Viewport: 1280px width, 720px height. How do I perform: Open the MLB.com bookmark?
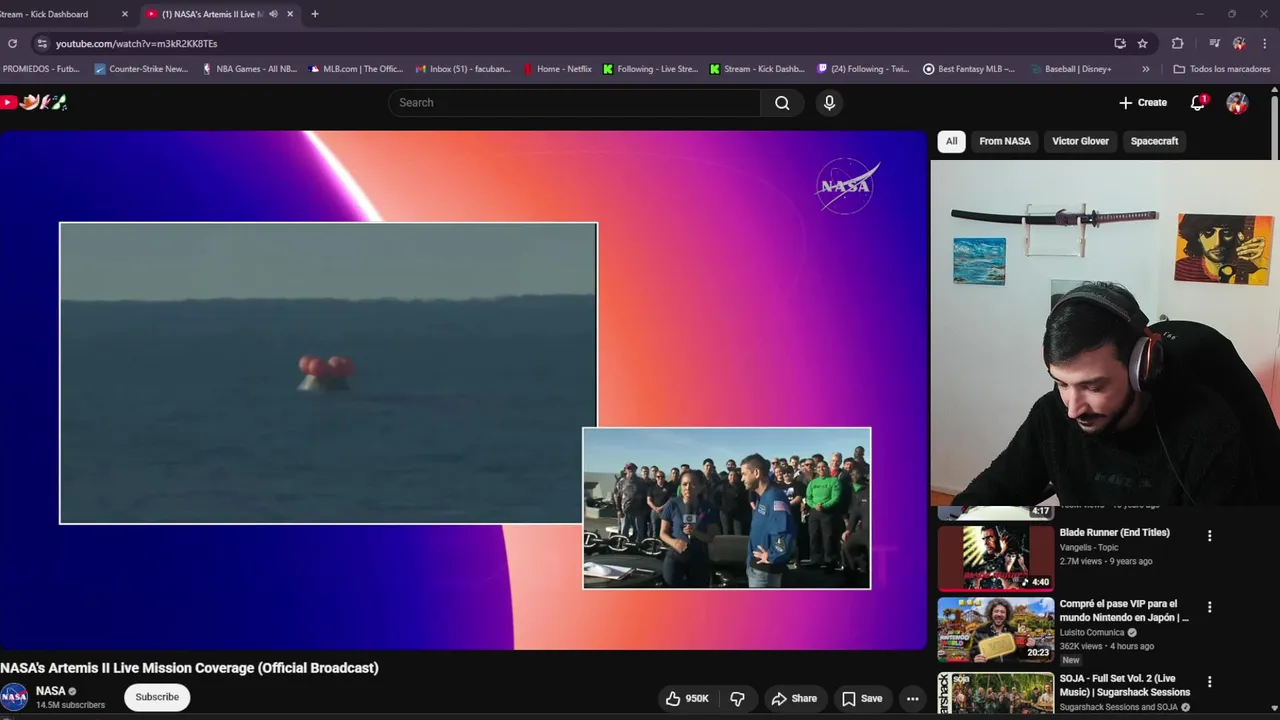[x=356, y=69]
